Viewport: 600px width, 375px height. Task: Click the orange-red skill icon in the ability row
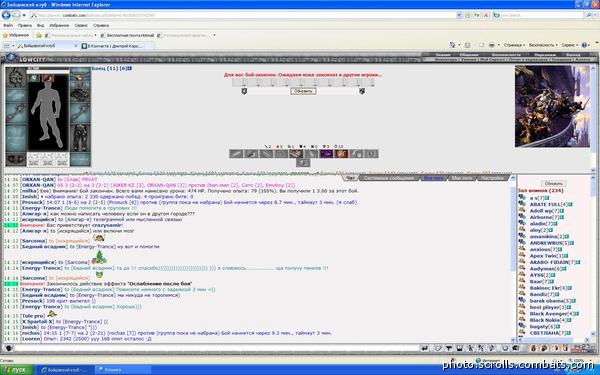click(341, 153)
